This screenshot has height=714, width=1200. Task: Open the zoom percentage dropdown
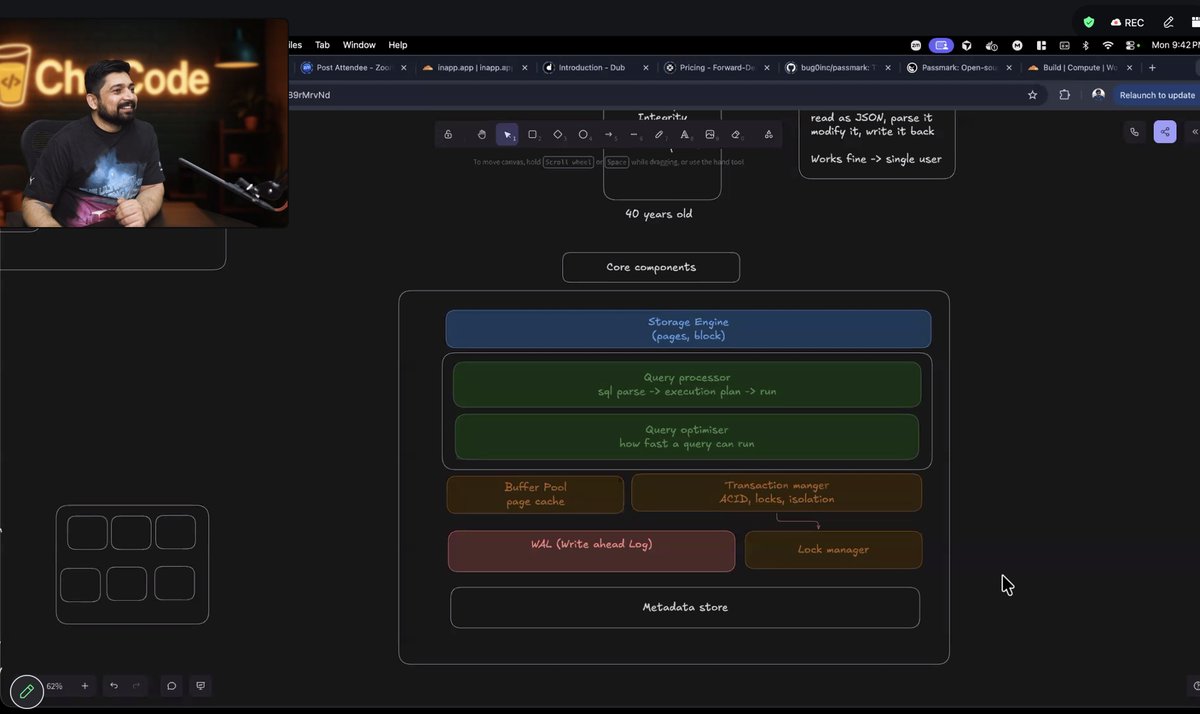pos(55,686)
